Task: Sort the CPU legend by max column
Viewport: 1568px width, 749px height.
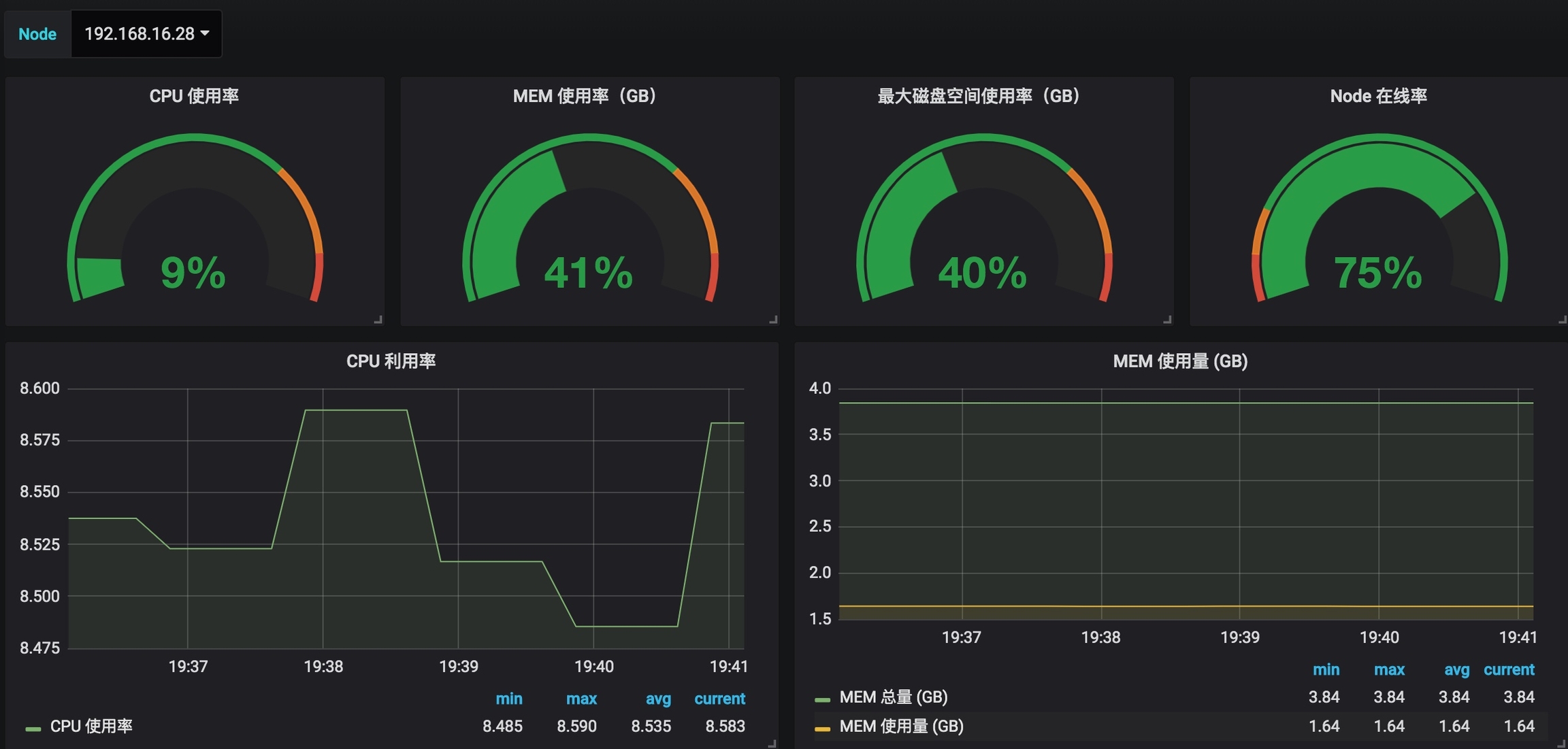Action: 581,699
